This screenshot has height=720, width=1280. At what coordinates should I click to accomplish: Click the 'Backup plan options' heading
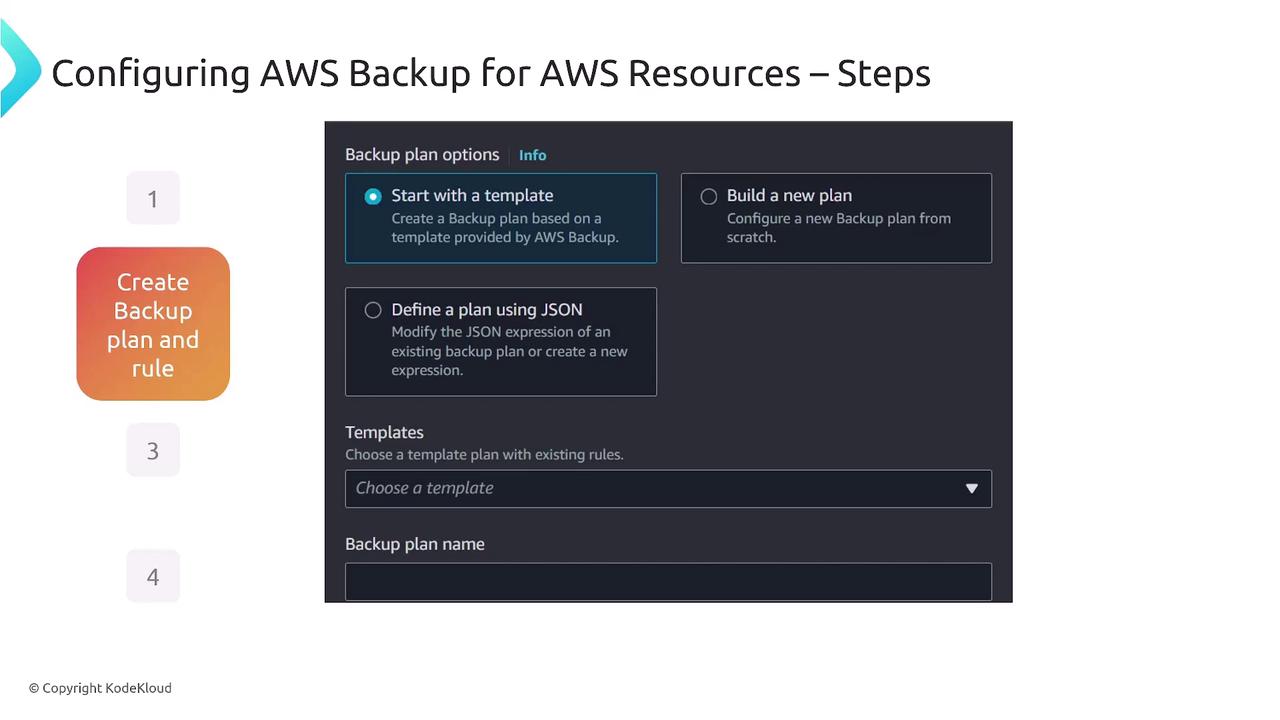[x=422, y=155]
